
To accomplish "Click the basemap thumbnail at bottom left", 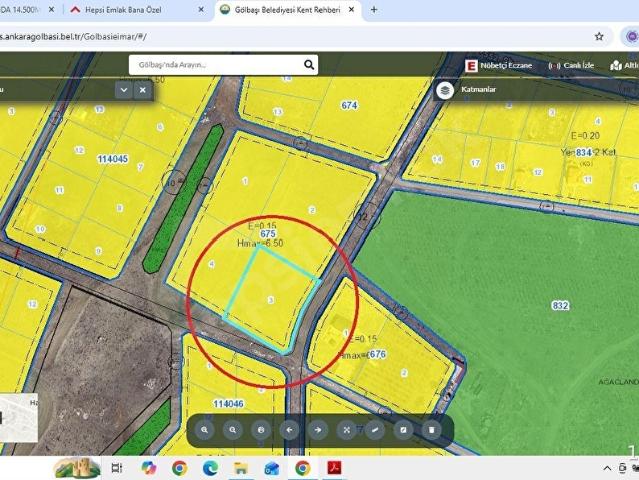I will coord(19,417).
